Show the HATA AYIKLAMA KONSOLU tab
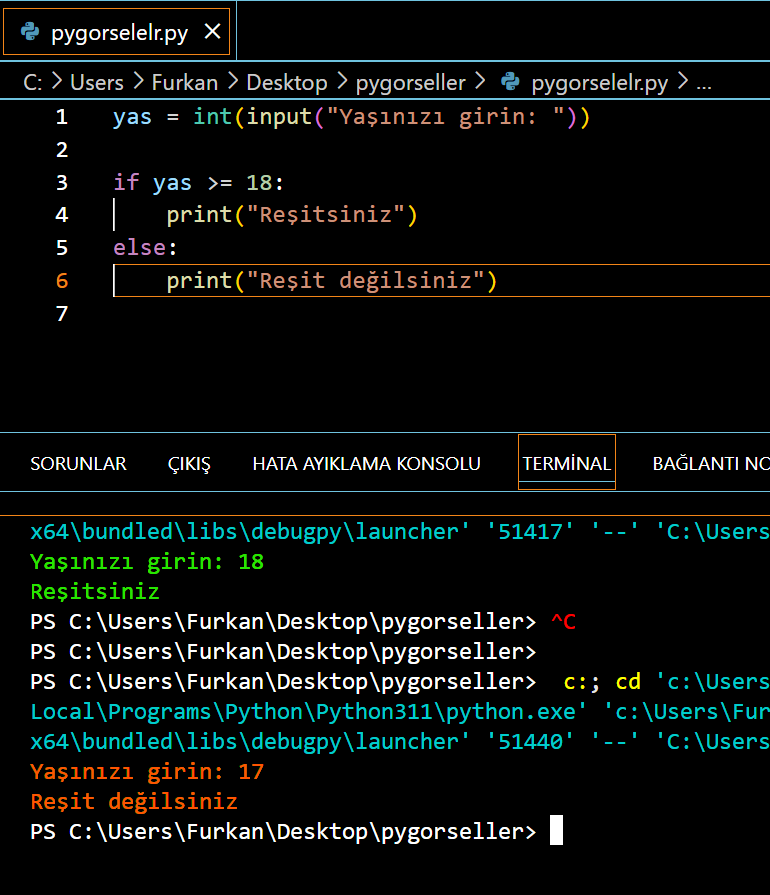Screen dimensions: 770x895 coord(366,464)
